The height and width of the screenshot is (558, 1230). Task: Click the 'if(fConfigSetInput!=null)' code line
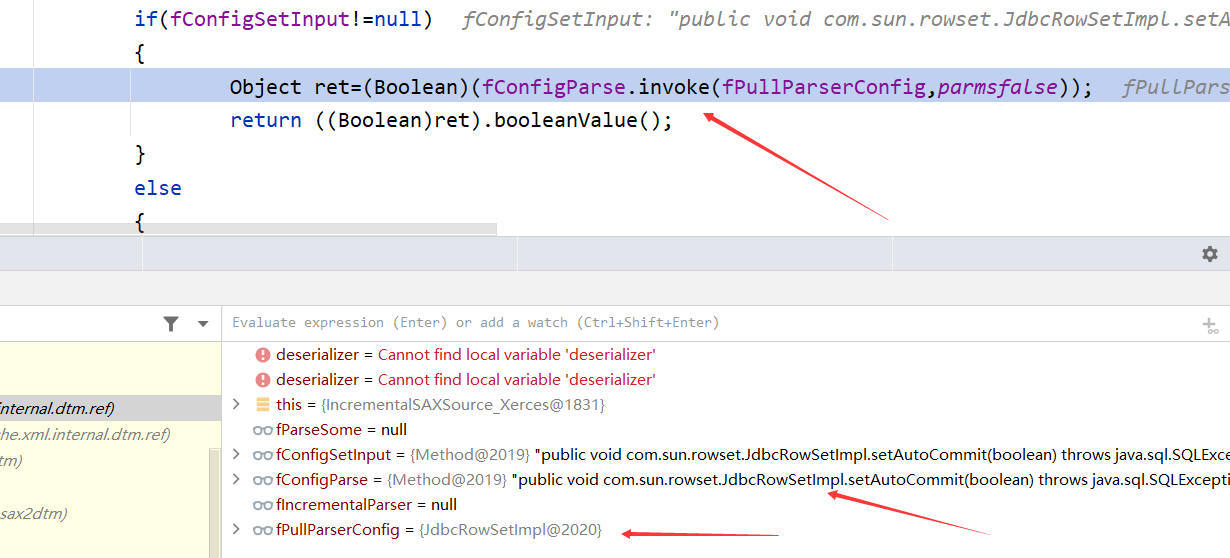283,19
